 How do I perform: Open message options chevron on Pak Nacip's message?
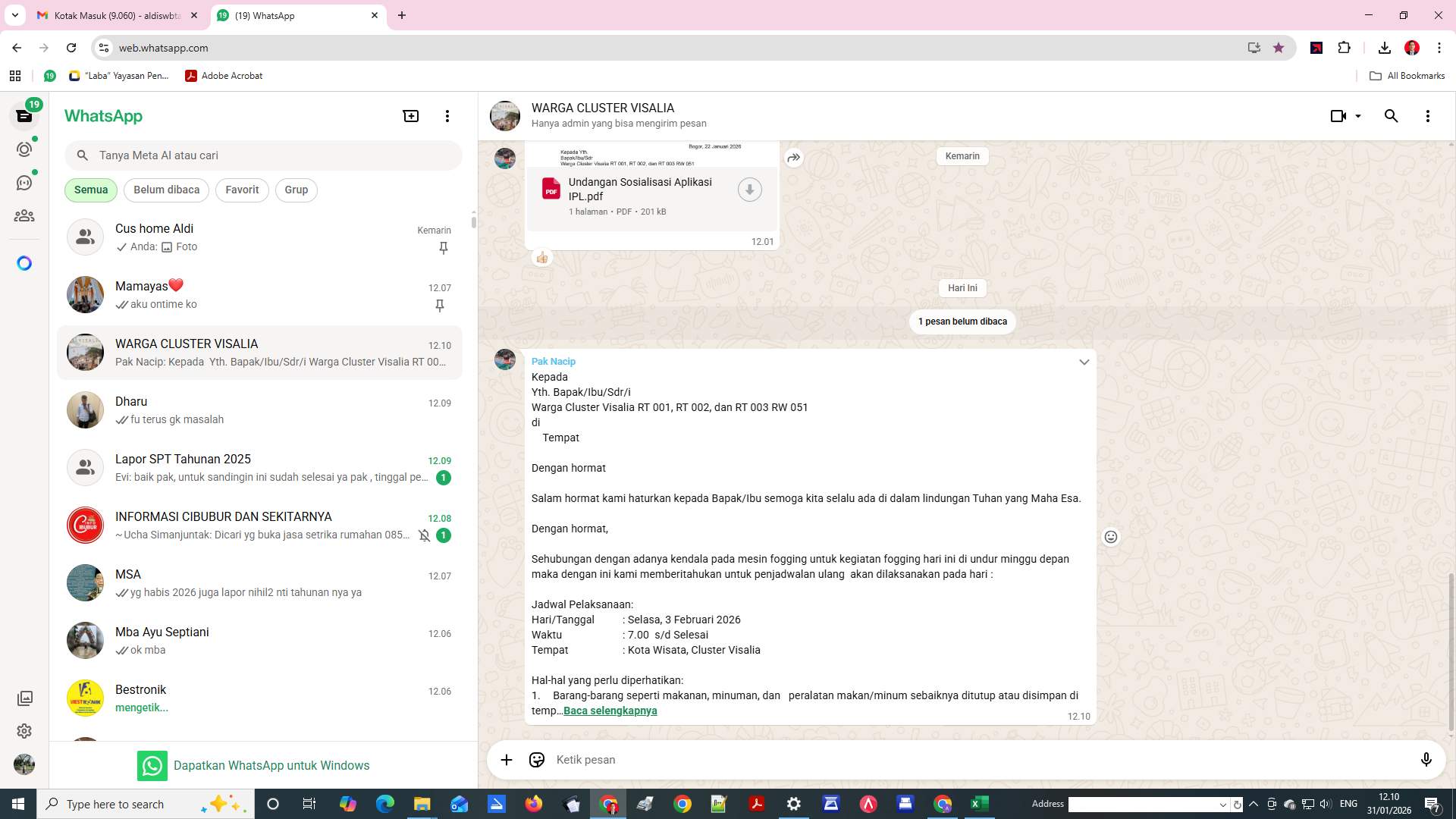(1084, 362)
